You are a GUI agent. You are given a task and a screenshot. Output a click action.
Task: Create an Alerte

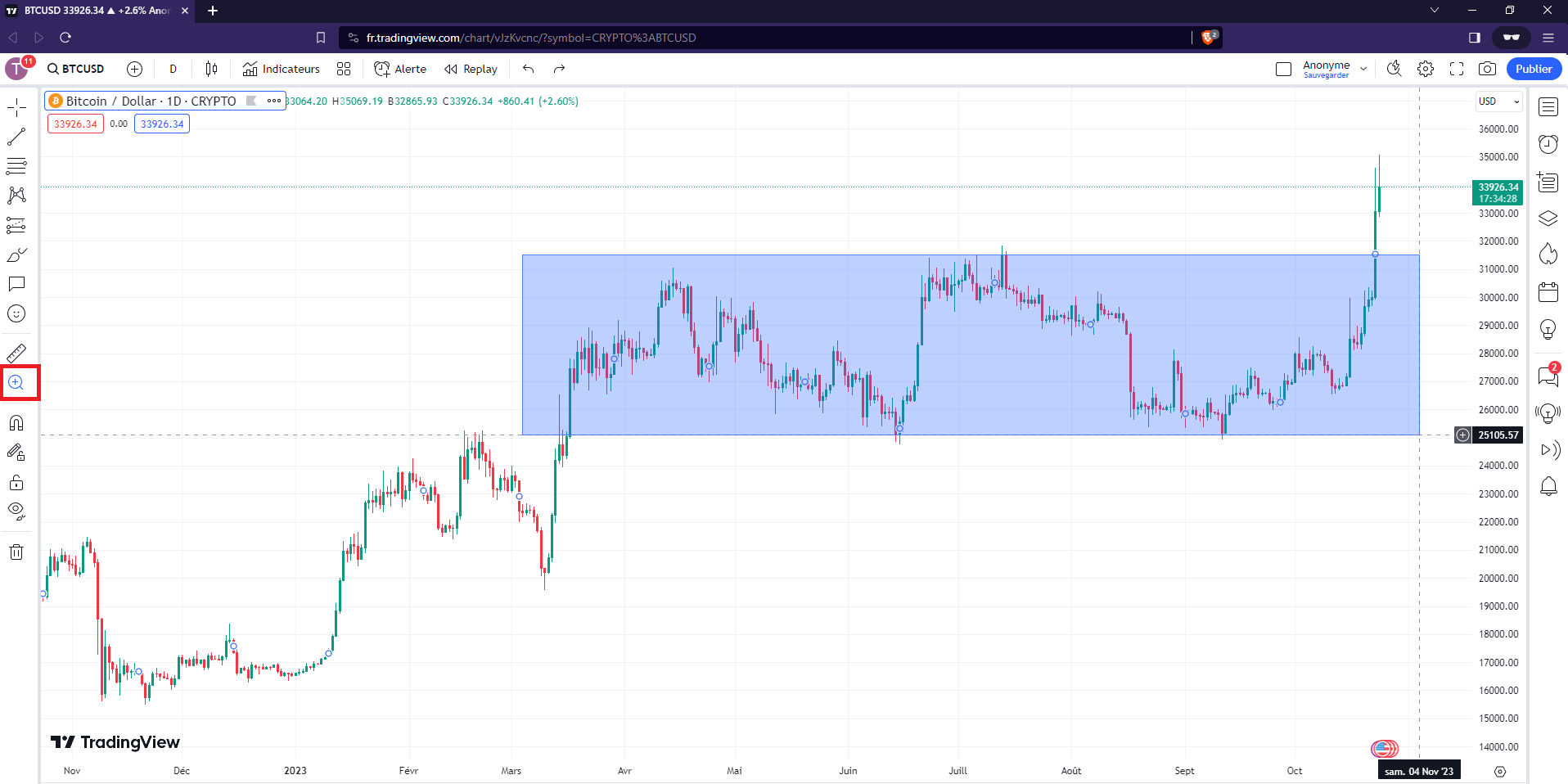tap(400, 69)
